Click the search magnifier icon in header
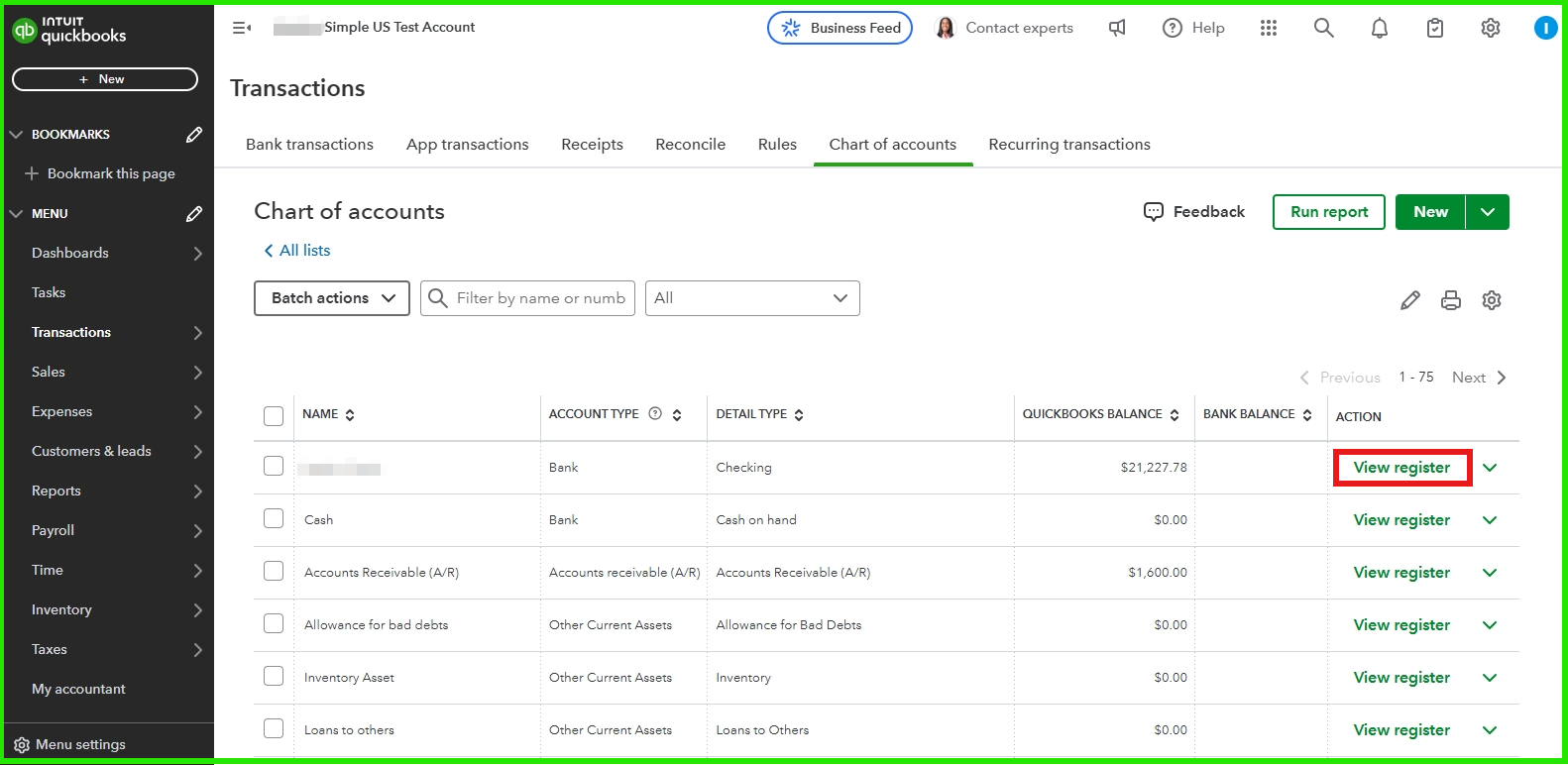Image resolution: width=1568 pixels, height=765 pixels. (x=1323, y=28)
